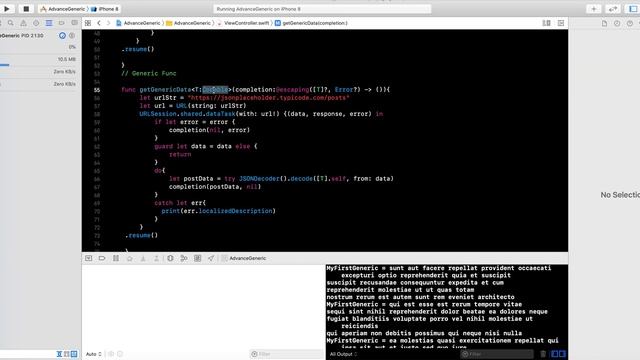The width and height of the screenshot is (640, 360).
Task: Choose the iPhone 8 run destination
Action: coord(105,9)
